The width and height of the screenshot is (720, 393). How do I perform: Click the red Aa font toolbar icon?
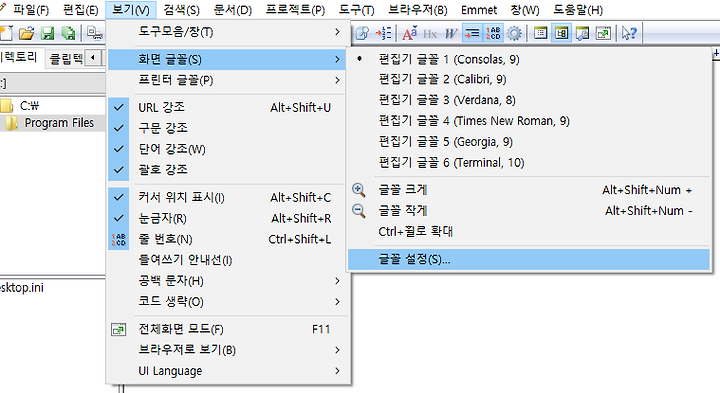coord(410,33)
